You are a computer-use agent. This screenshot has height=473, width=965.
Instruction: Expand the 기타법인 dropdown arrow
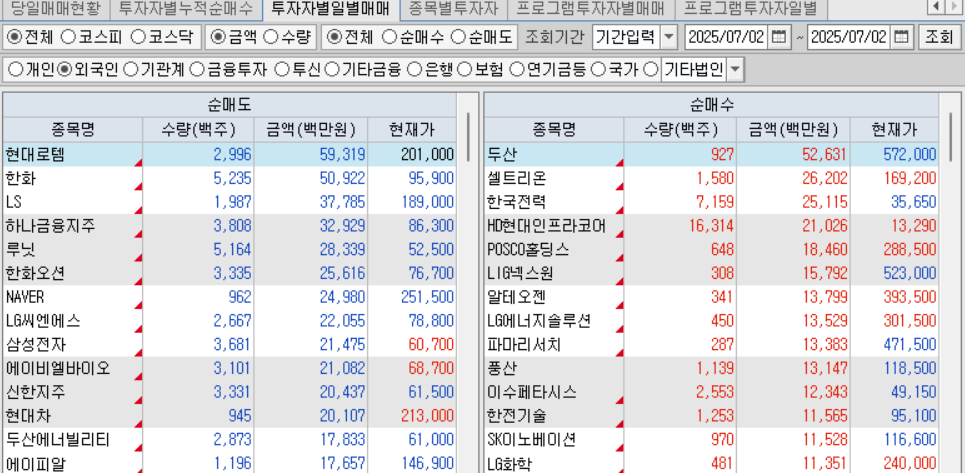click(735, 70)
